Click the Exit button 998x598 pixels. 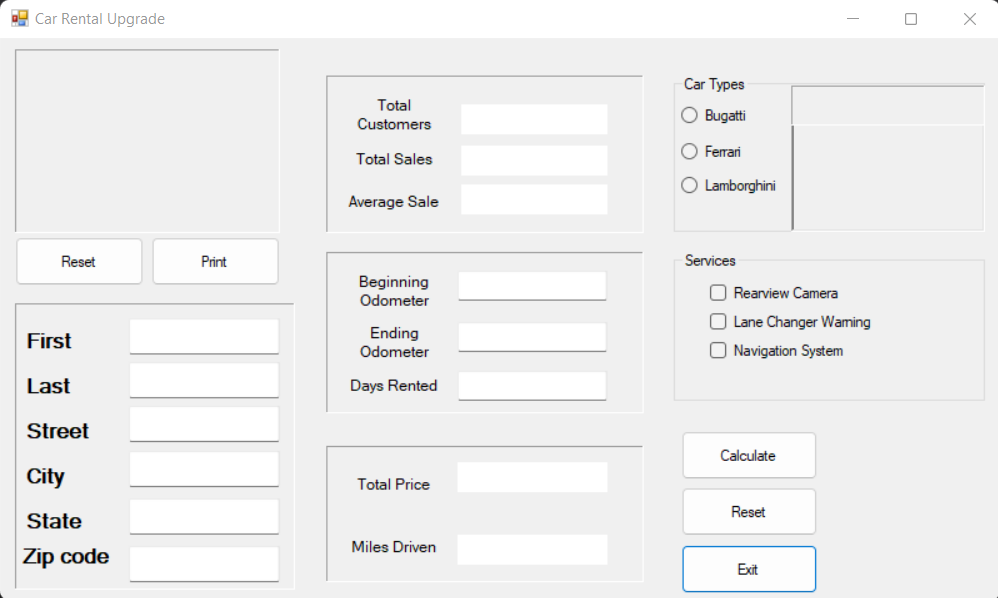(x=748, y=569)
